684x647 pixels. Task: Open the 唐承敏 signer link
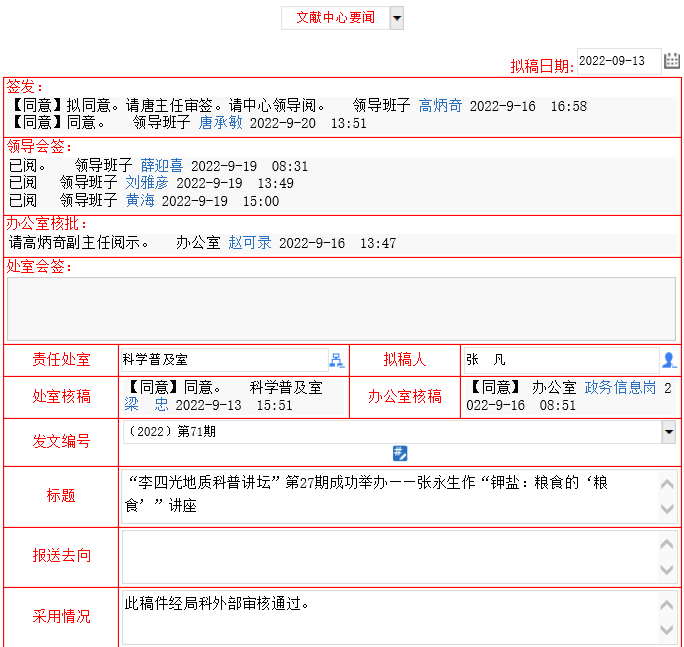[x=220, y=123]
